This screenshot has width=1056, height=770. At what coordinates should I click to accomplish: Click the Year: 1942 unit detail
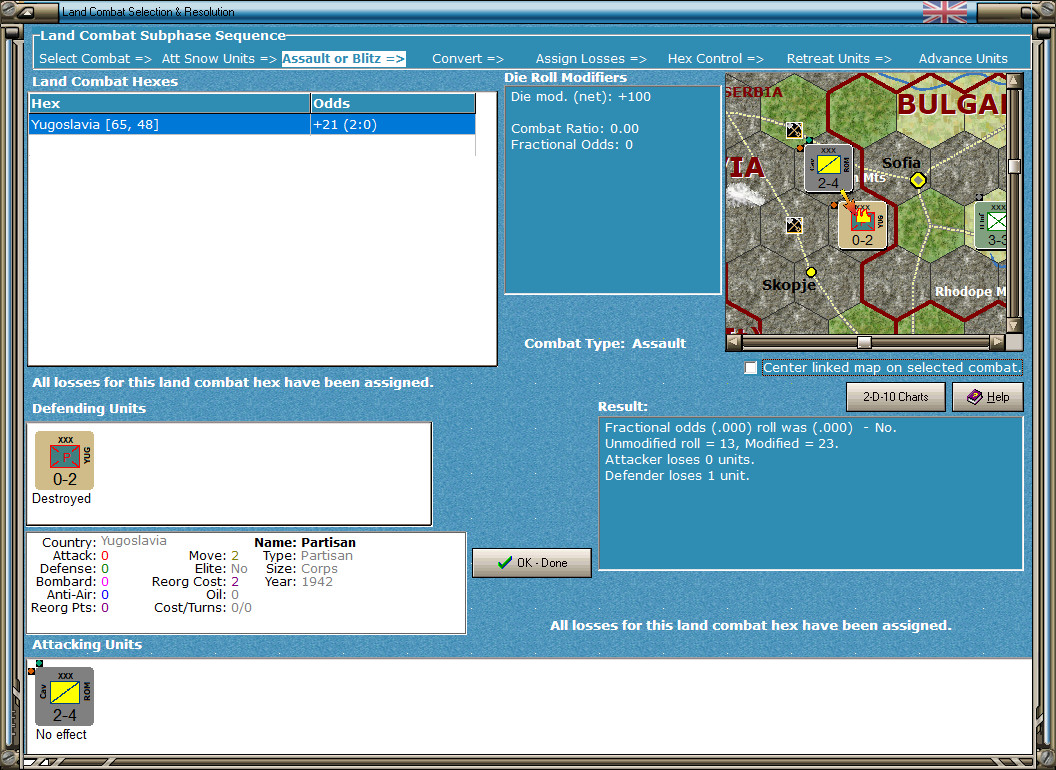(x=299, y=581)
